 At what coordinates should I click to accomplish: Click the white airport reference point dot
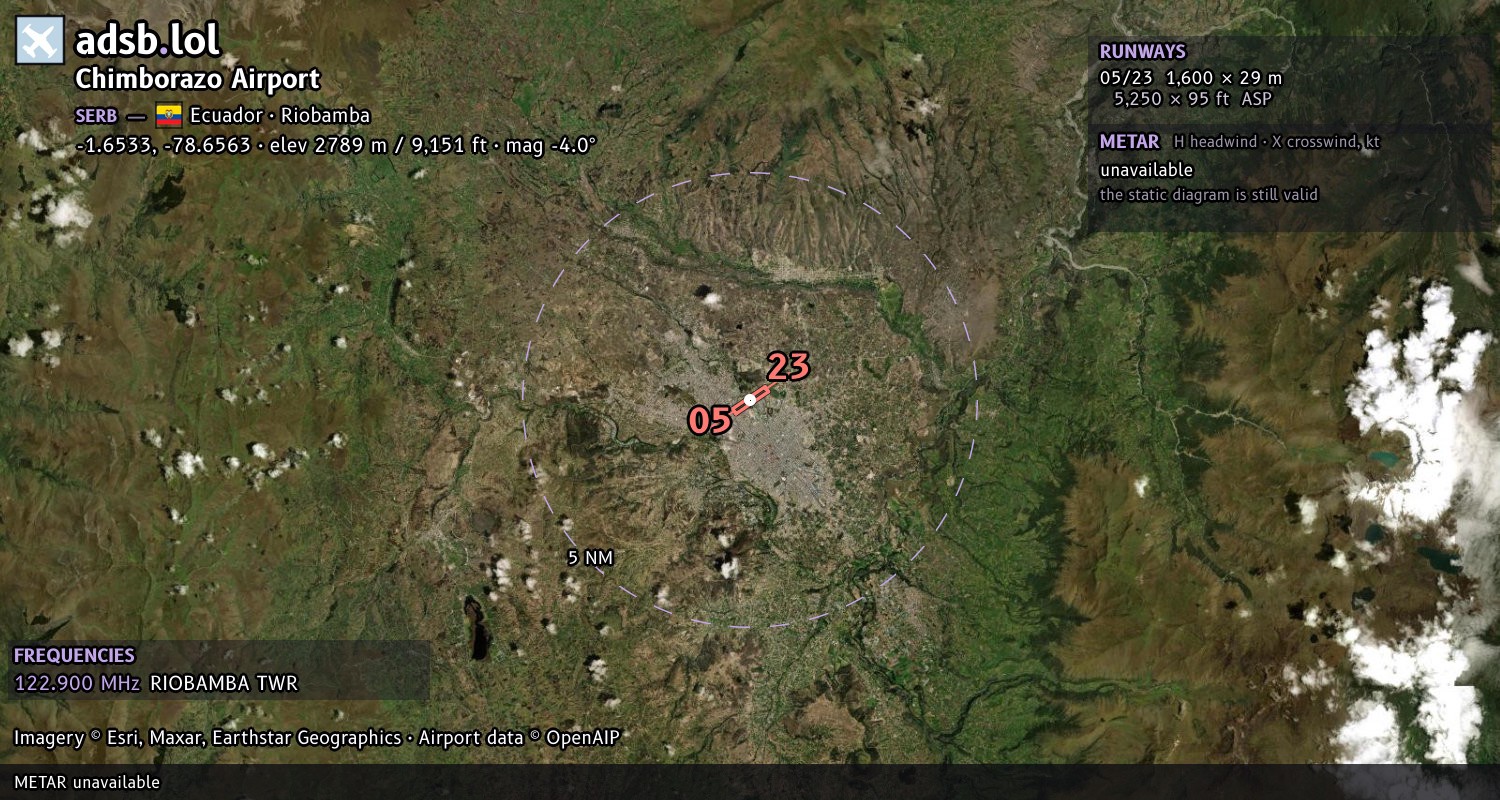(x=749, y=401)
